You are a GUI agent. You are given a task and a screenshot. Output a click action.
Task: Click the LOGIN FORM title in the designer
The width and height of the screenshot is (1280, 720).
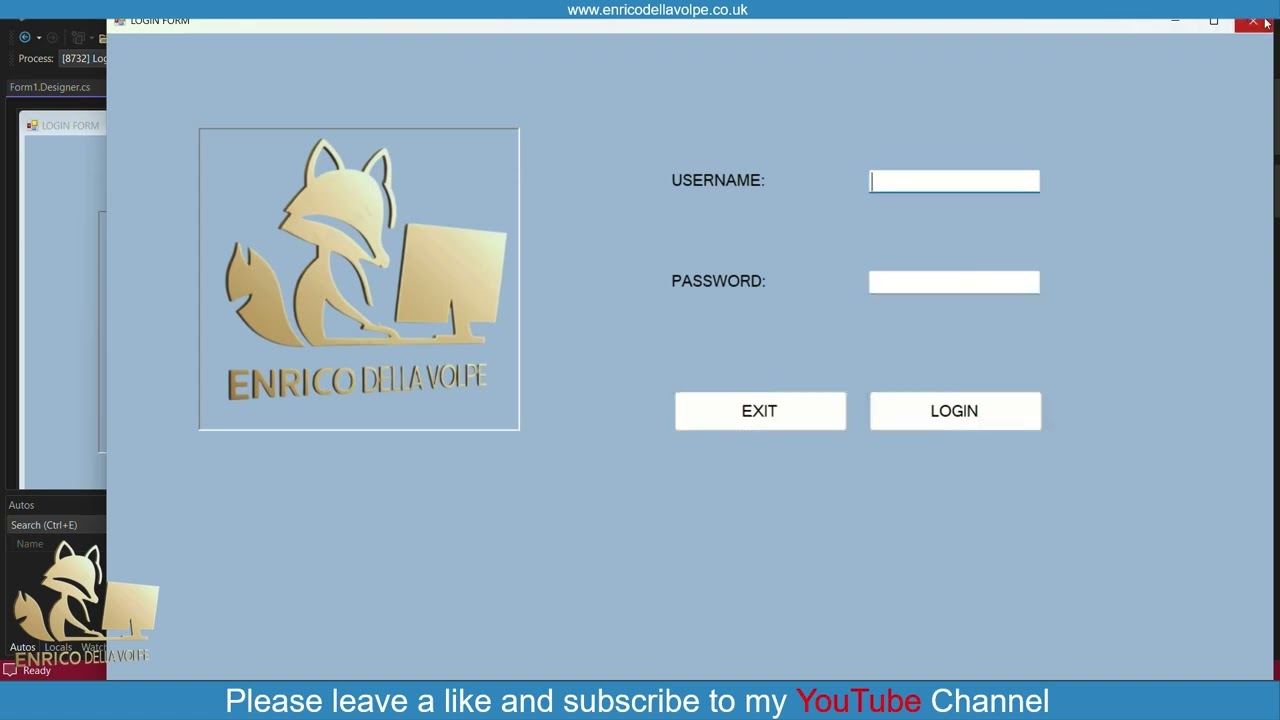pos(70,126)
